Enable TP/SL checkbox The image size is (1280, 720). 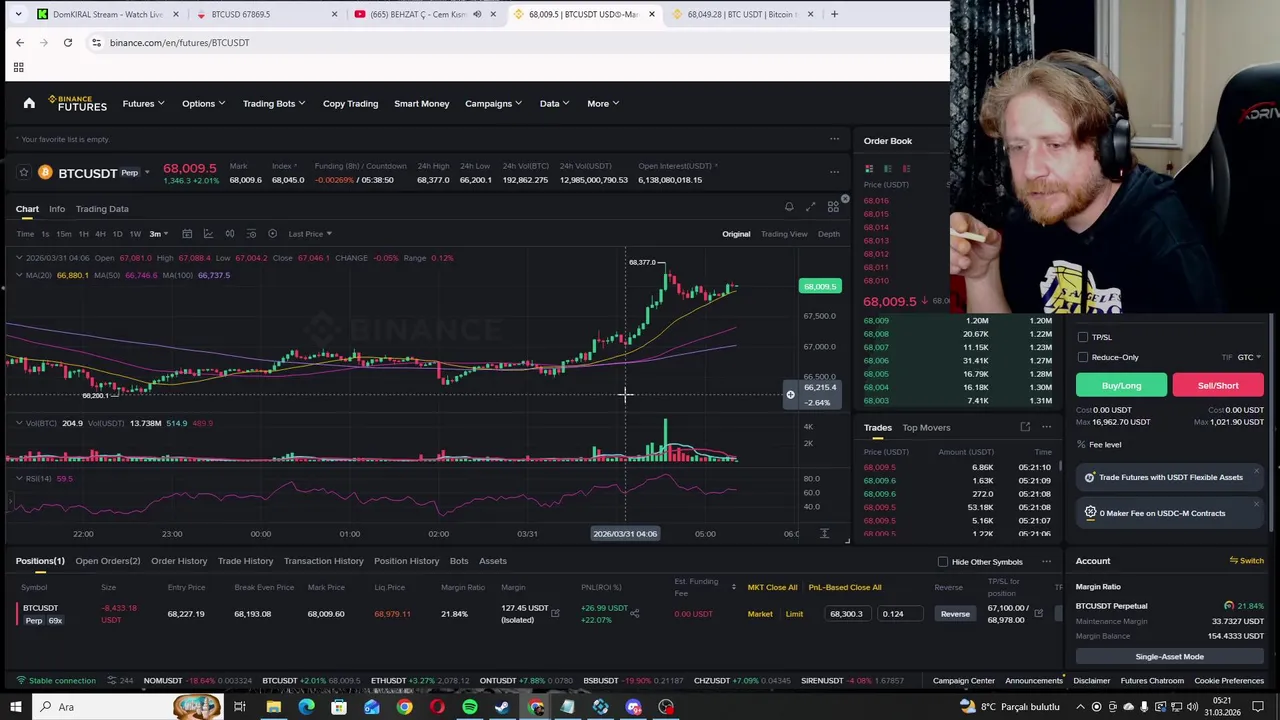click(1083, 337)
